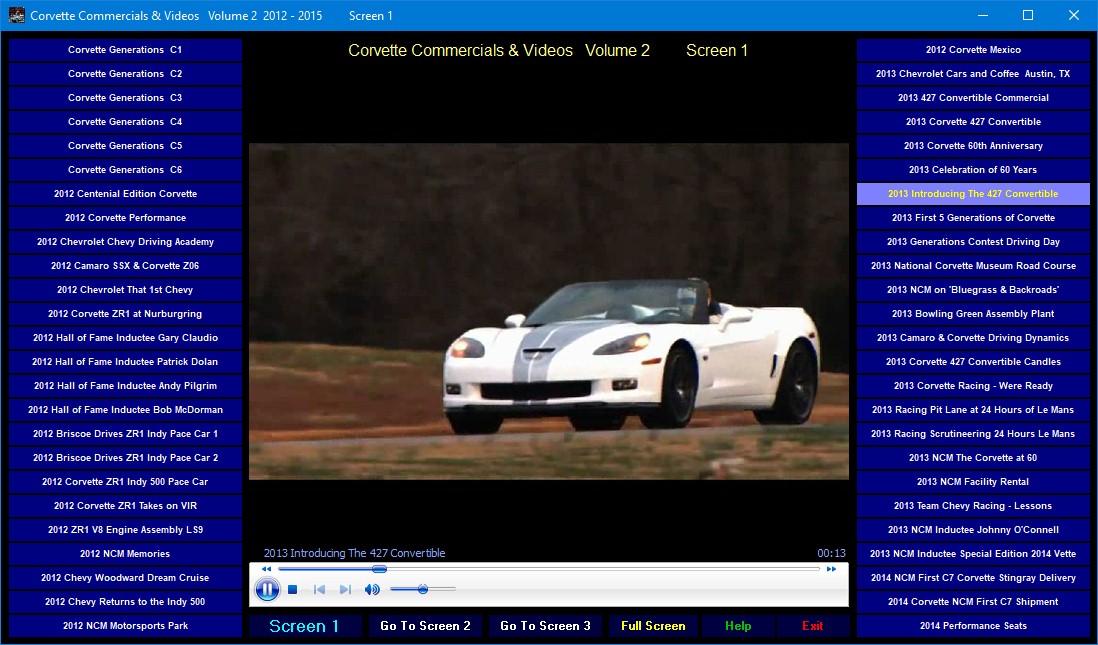1098x645 pixels.
Task: Open 2013 Chevrolet Cars and Coffee Austin
Action: point(973,74)
